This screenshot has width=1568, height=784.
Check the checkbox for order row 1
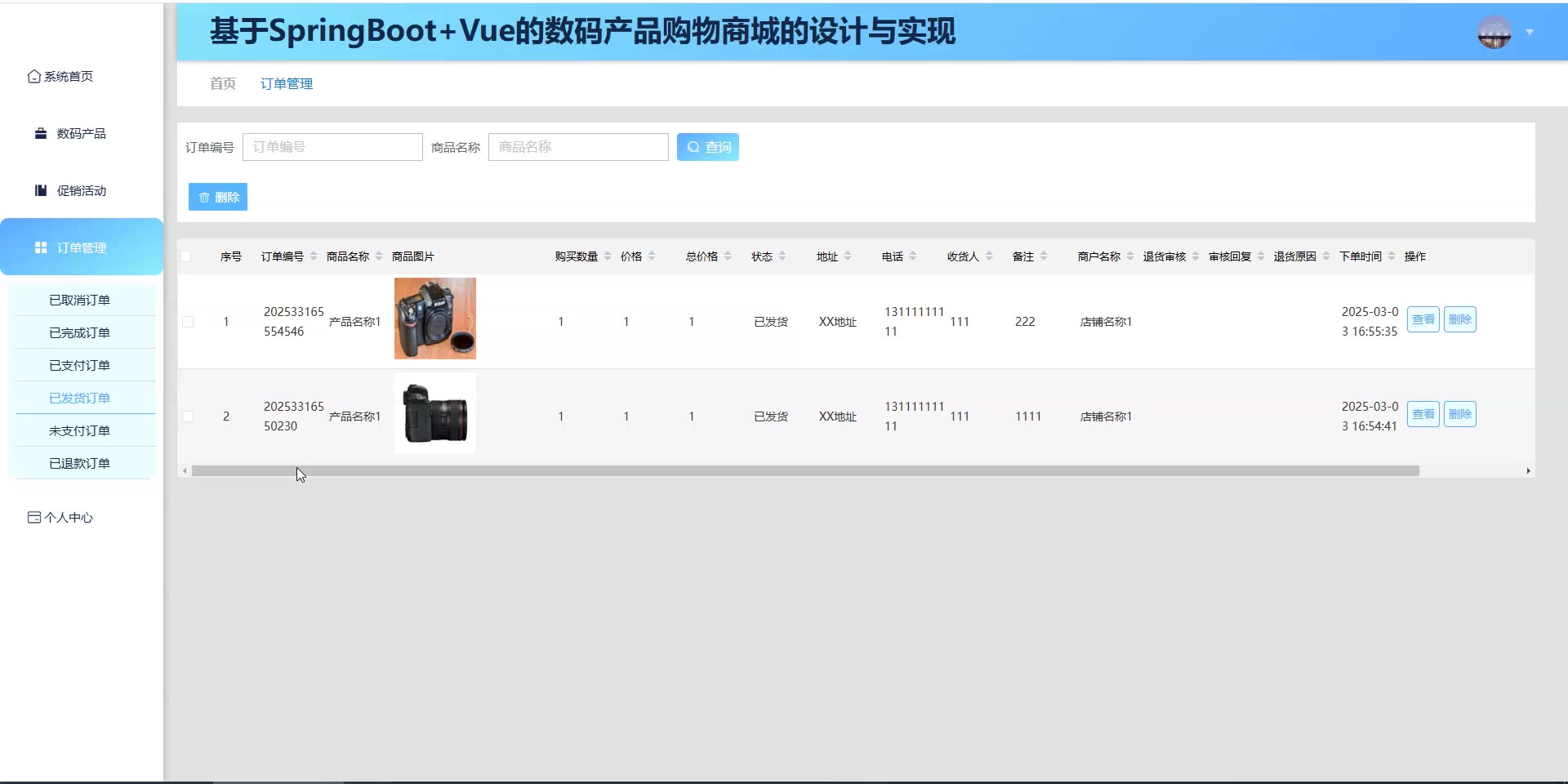pyautogui.click(x=188, y=322)
